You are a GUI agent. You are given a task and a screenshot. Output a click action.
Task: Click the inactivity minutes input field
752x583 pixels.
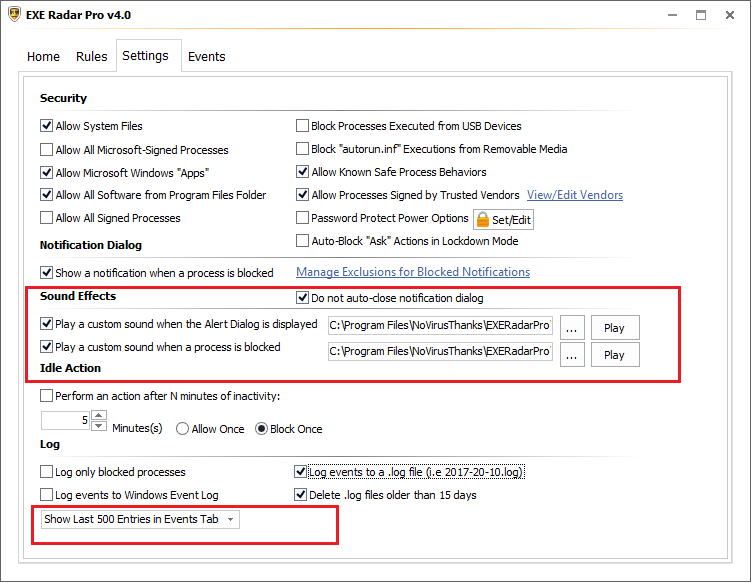click(65, 421)
